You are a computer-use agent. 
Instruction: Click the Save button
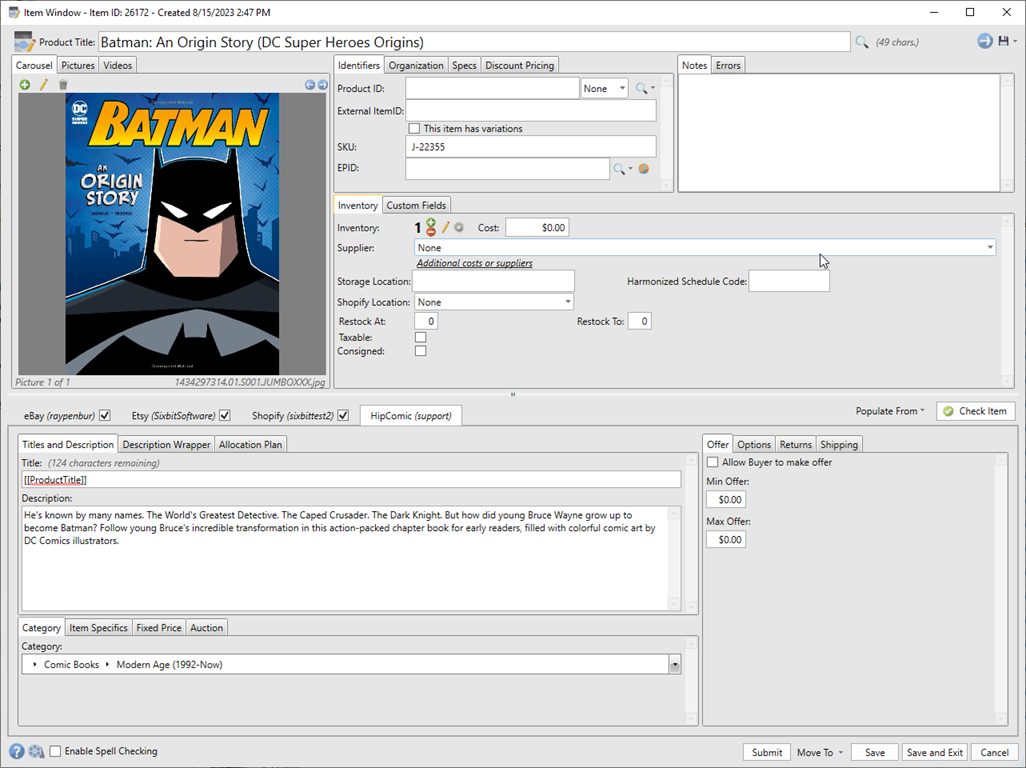tap(875, 752)
